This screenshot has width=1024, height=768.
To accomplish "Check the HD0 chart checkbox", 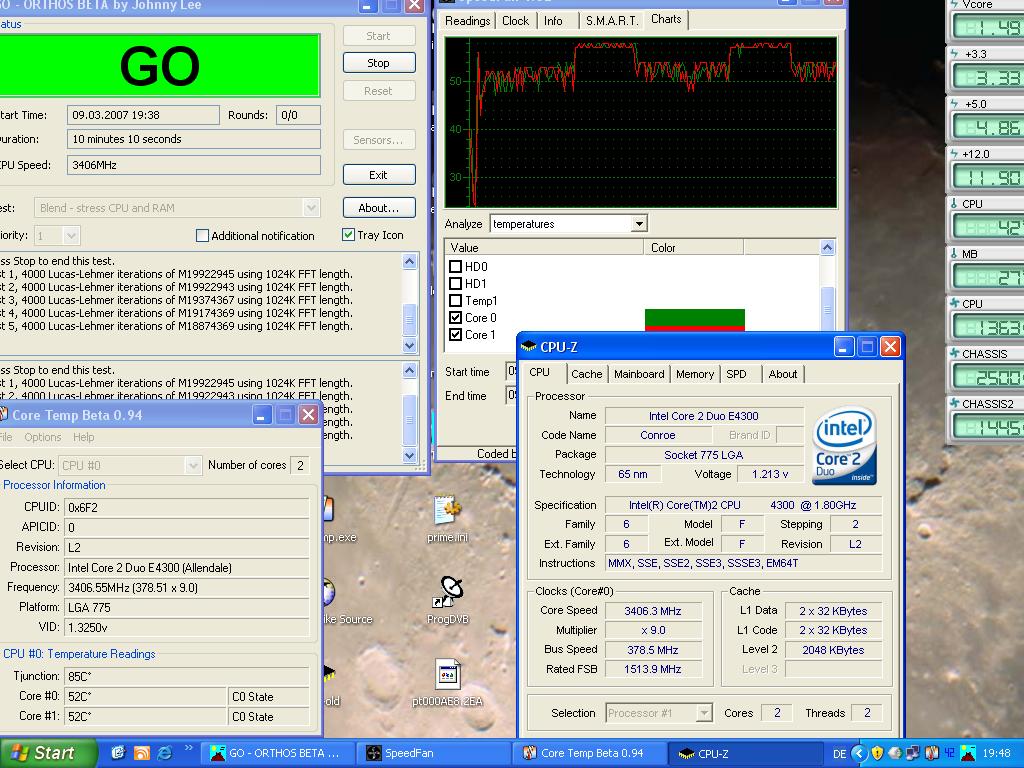I will click(456, 266).
